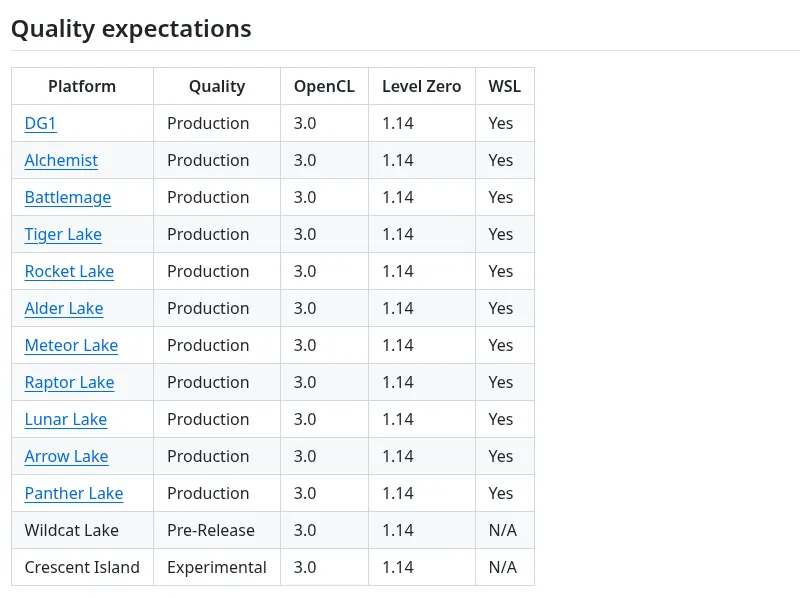Image resolution: width=800 pixels, height=598 pixels.
Task: Click the Alchemist link
Action: [61, 160]
